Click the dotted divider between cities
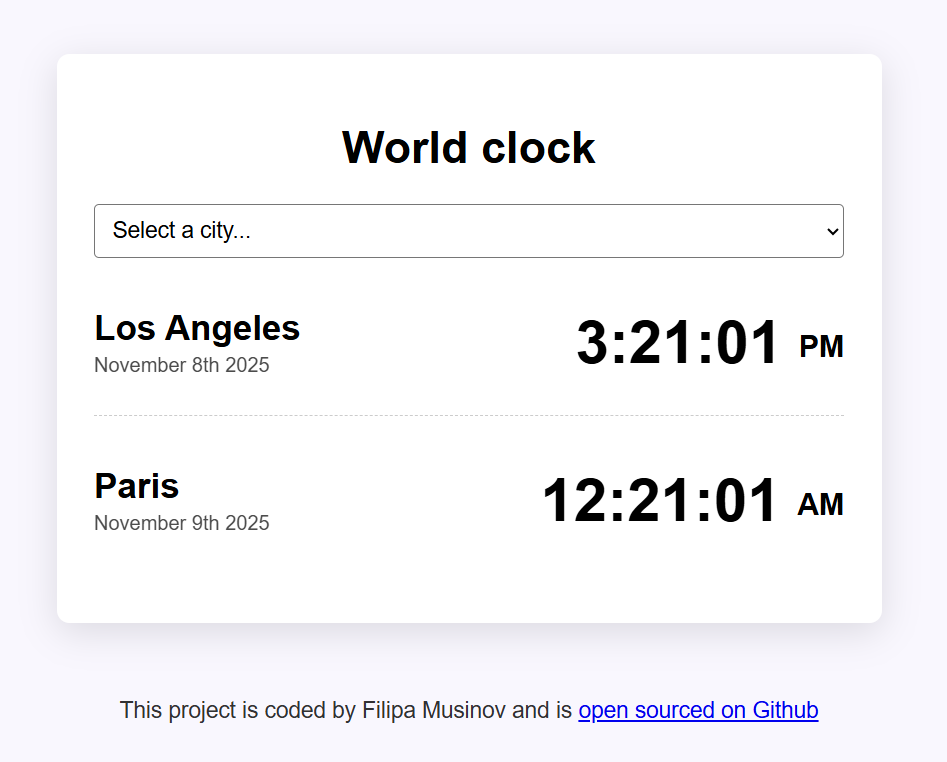The width and height of the screenshot is (947, 762). coord(468,410)
